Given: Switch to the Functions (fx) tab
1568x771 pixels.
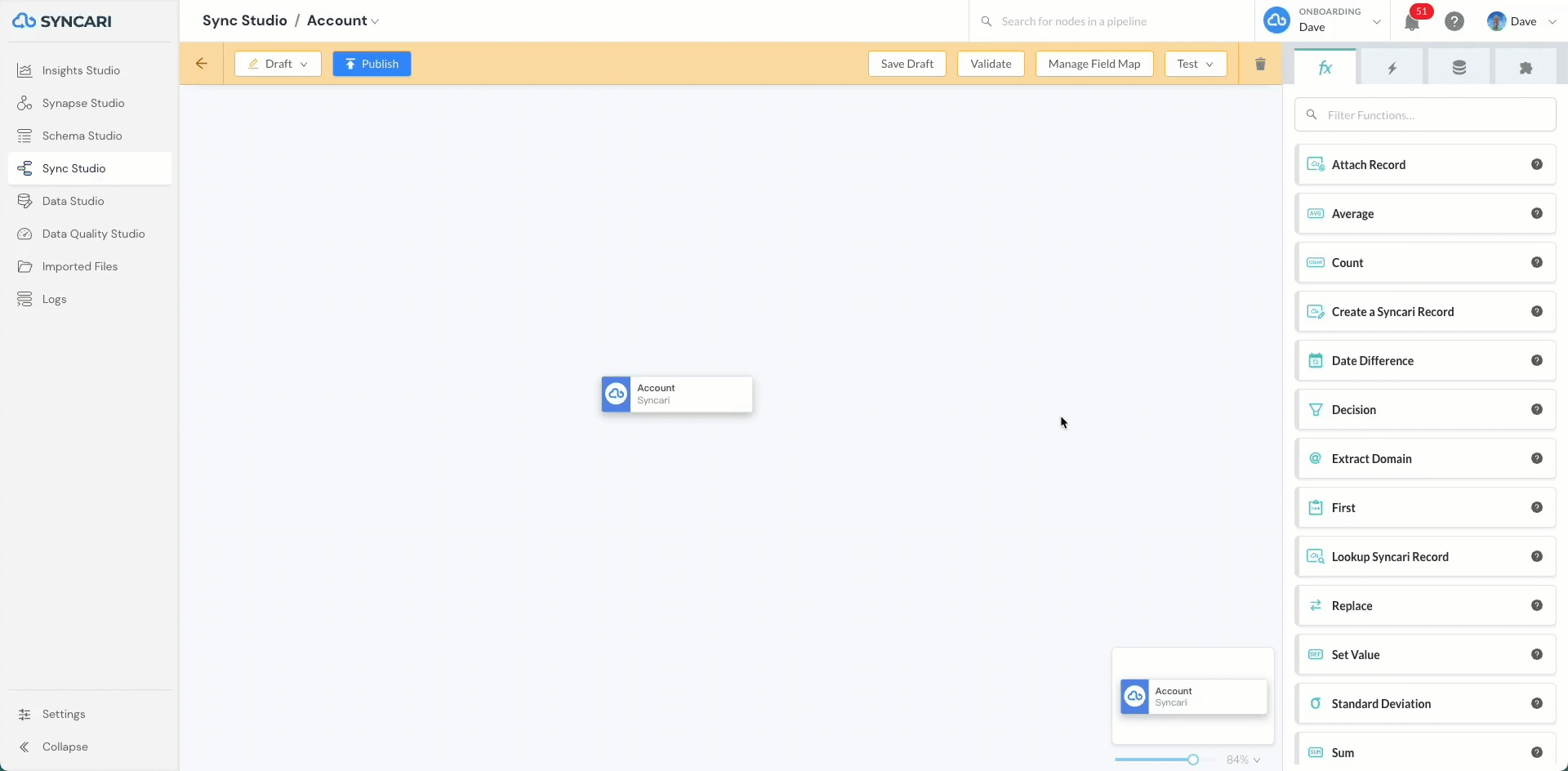Looking at the screenshot, I should pyautogui.click(x=1325, y=68).
